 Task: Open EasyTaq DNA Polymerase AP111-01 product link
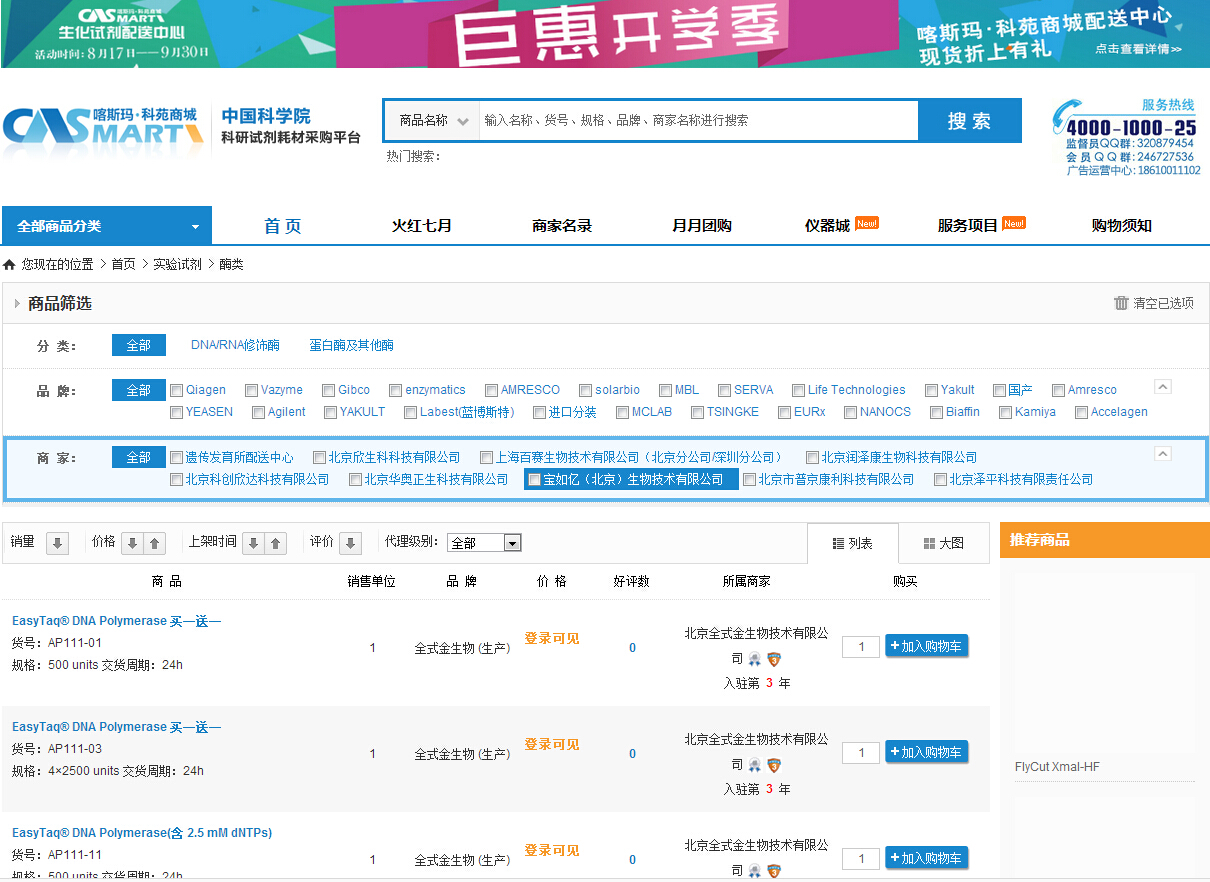click(116, 621)
